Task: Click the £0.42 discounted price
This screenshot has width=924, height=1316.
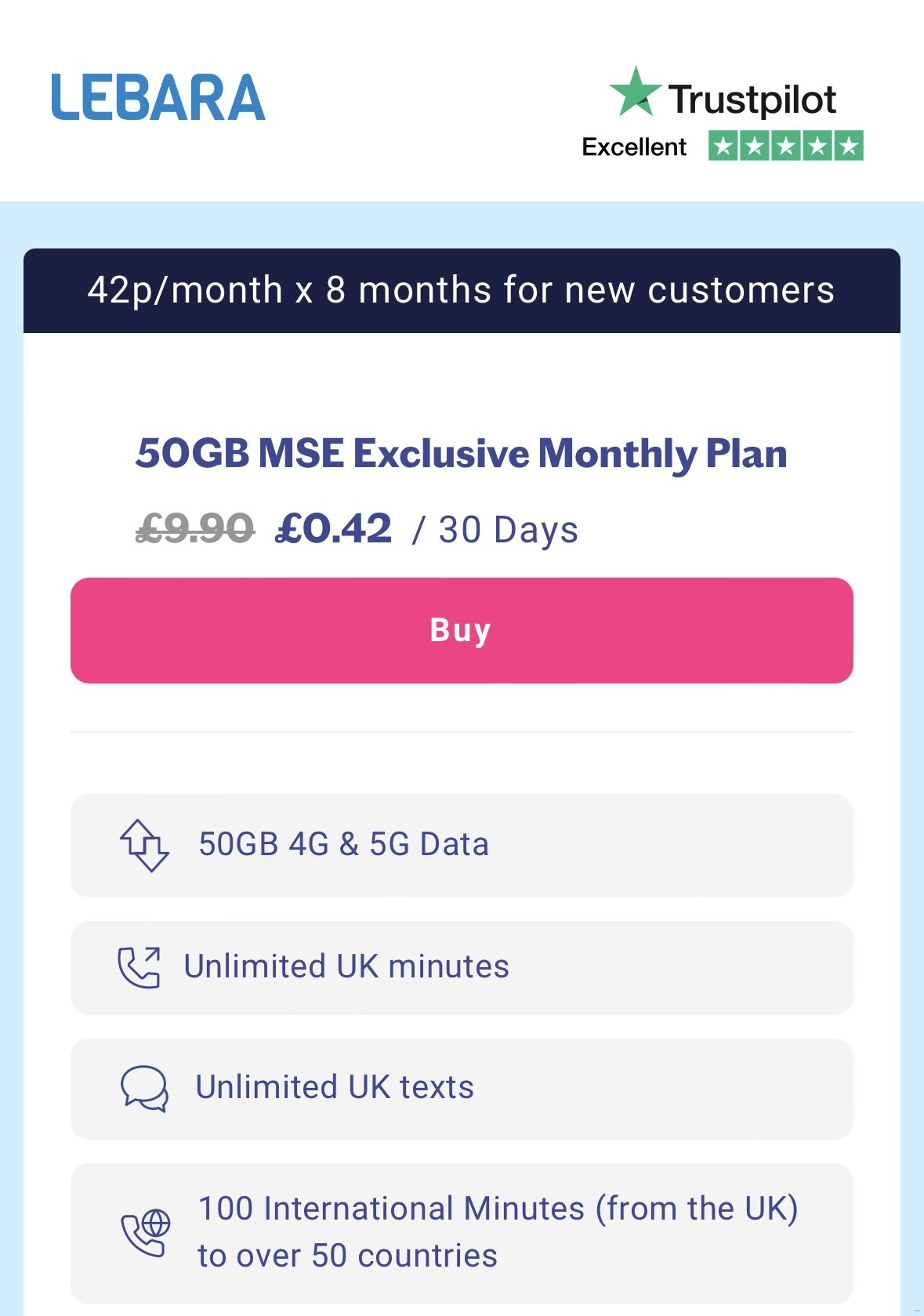Action: point(333,529)
